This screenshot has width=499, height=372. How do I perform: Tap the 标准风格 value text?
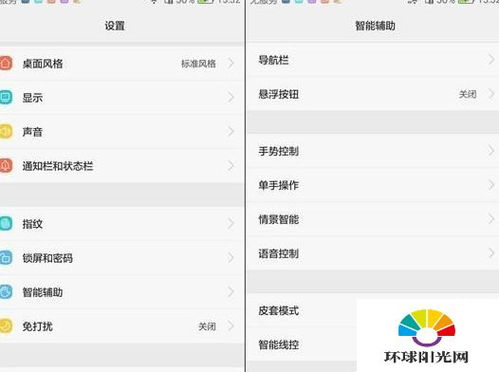pyautogui.click(x=198, y=63)
